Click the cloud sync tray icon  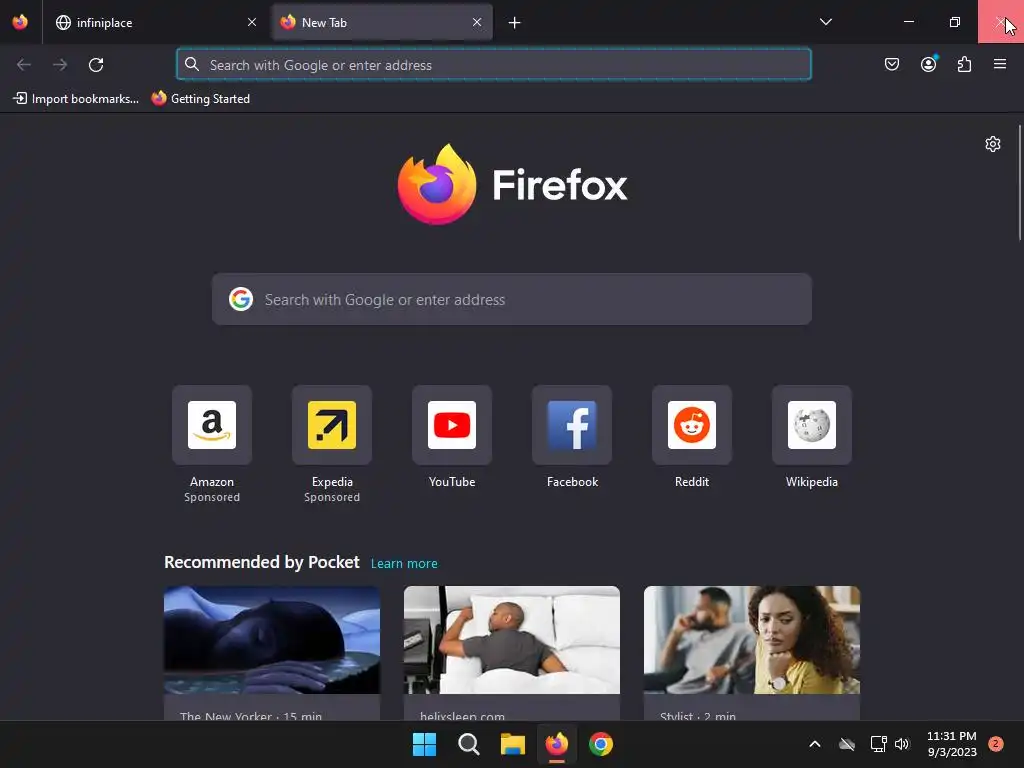[847, 744]
